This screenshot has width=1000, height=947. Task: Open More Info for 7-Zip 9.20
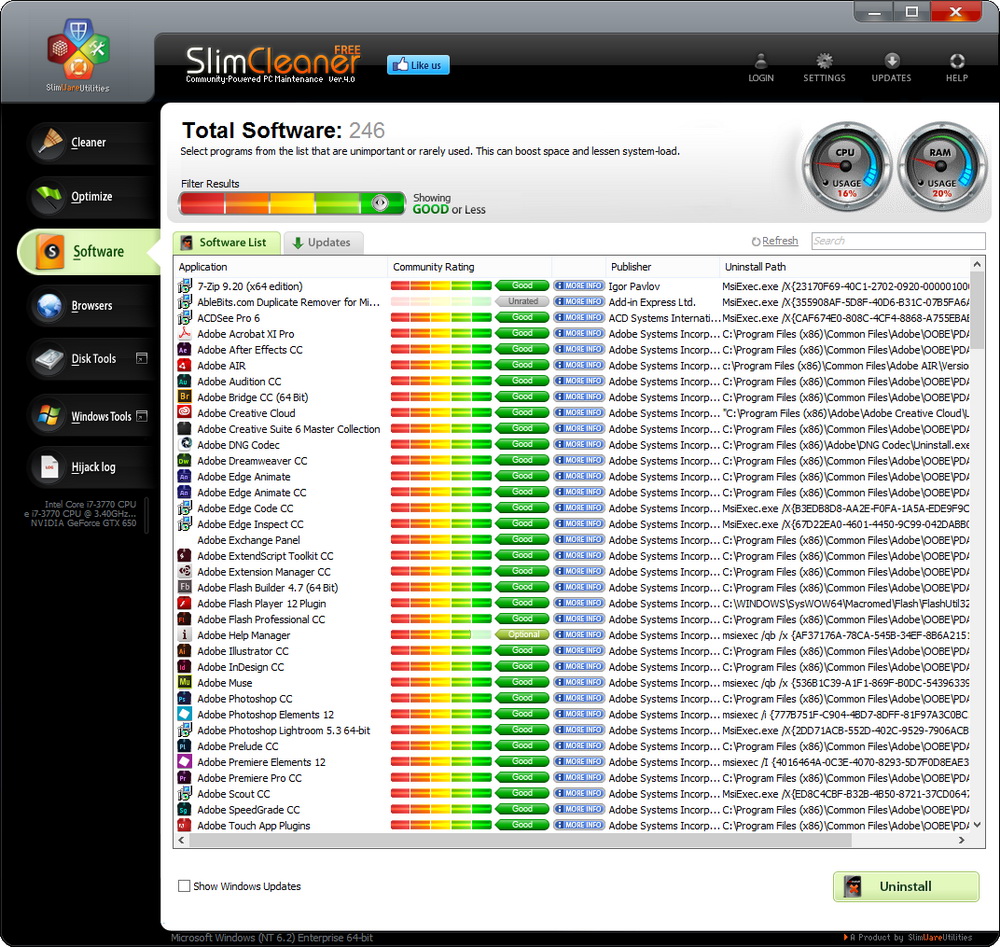(579, 286)
